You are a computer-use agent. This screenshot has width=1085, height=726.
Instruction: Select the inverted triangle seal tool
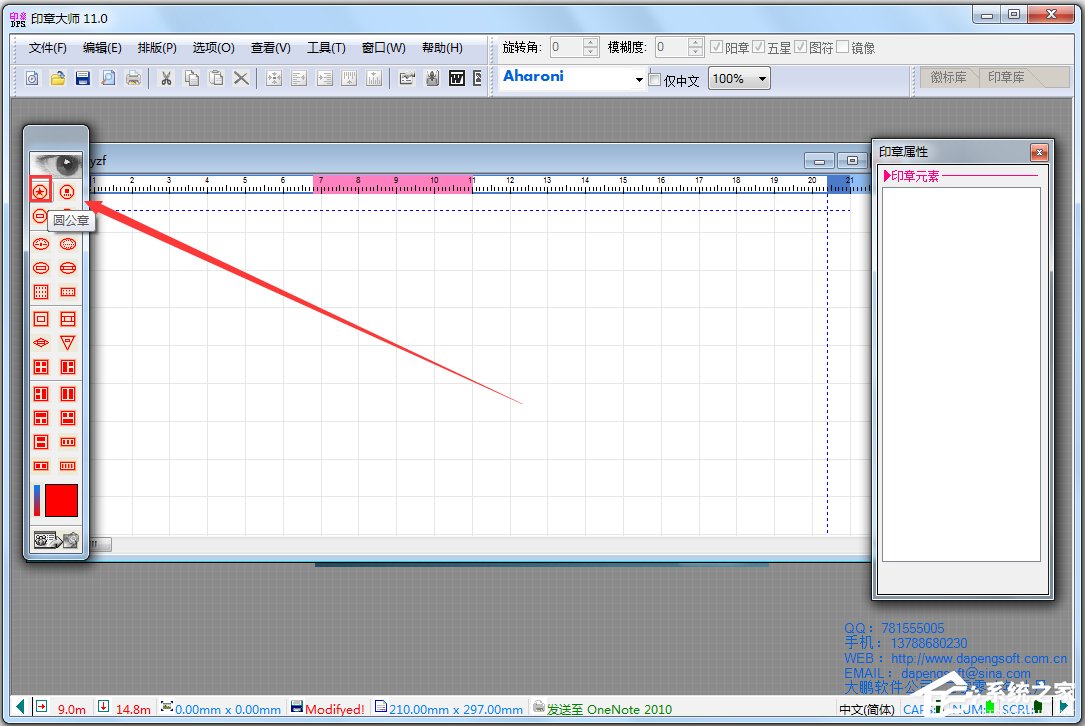click(x=68, y=343)
